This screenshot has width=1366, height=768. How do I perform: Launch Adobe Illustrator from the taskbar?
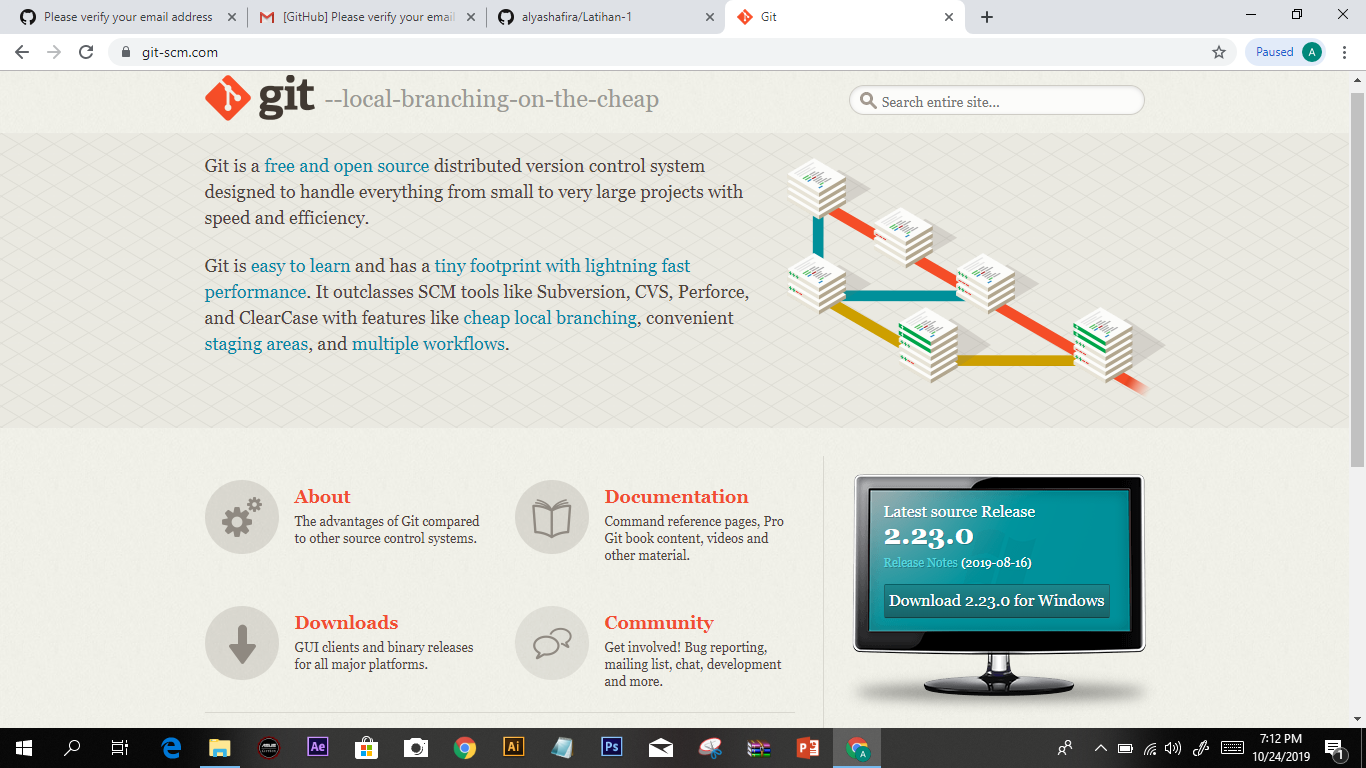pyautogui.click(x=513, y=747)
